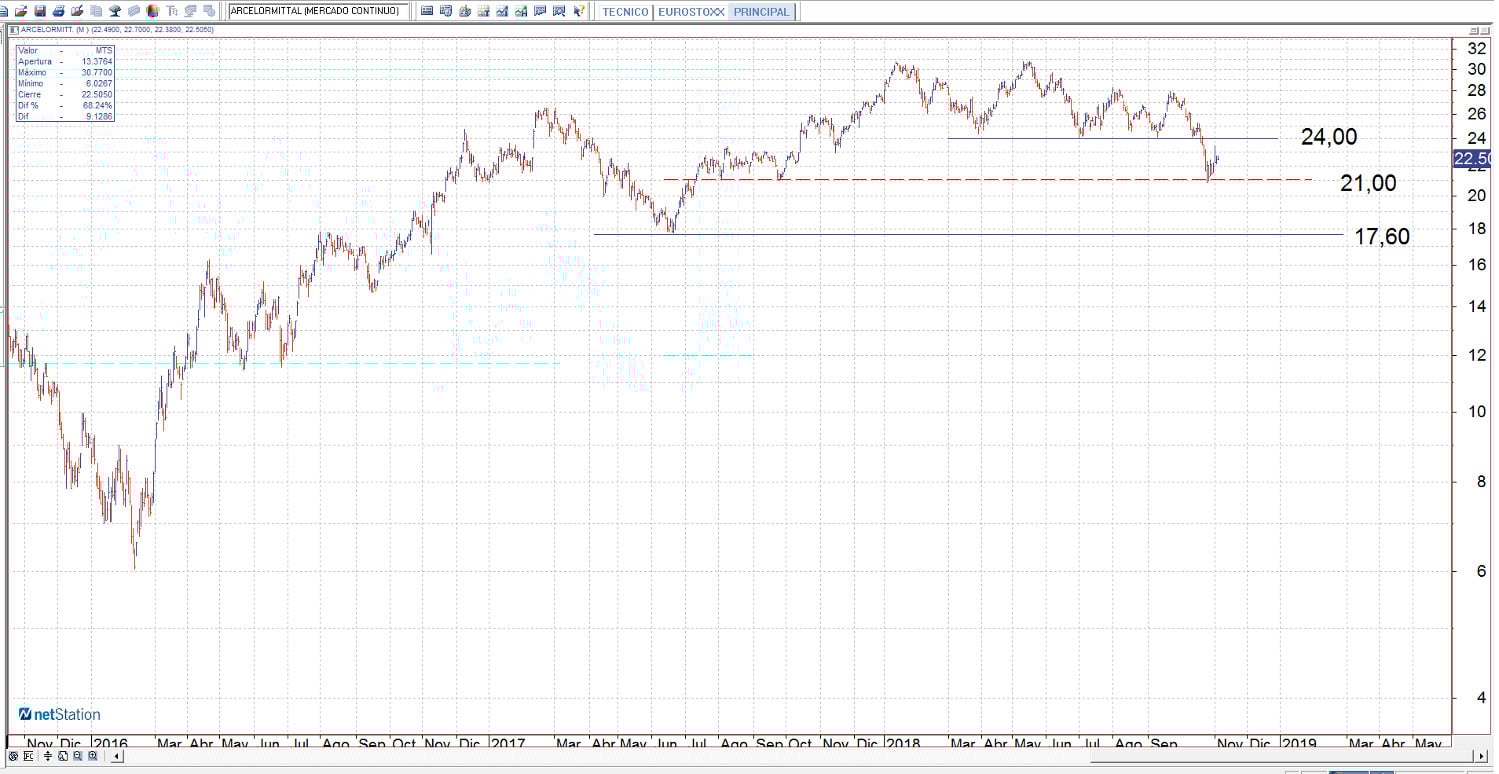The image size is (1499, 774).
Task: Click the 21,00 support level label
Action: point(1368,183)
